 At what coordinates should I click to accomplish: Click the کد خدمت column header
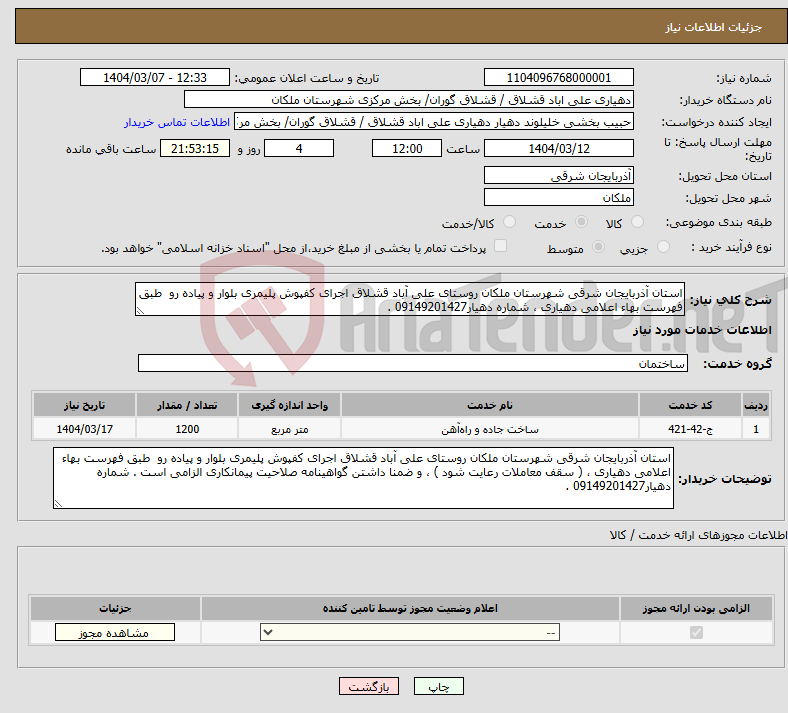point(691,405)
